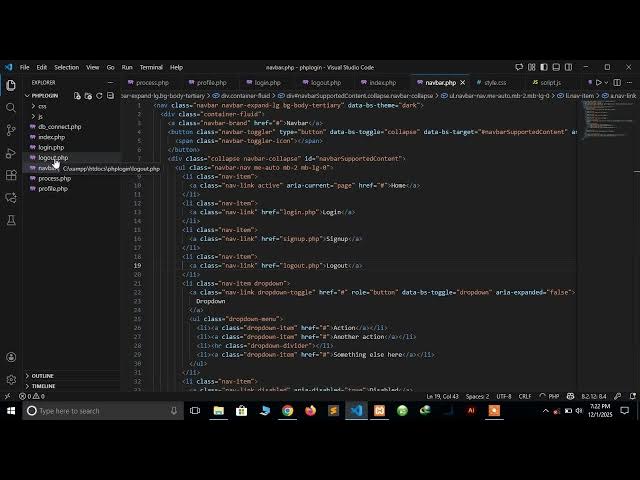This screenshot has height=480, width=640.
Task: Click the New Folder icon in Explorer
Action: click(88, 96)
